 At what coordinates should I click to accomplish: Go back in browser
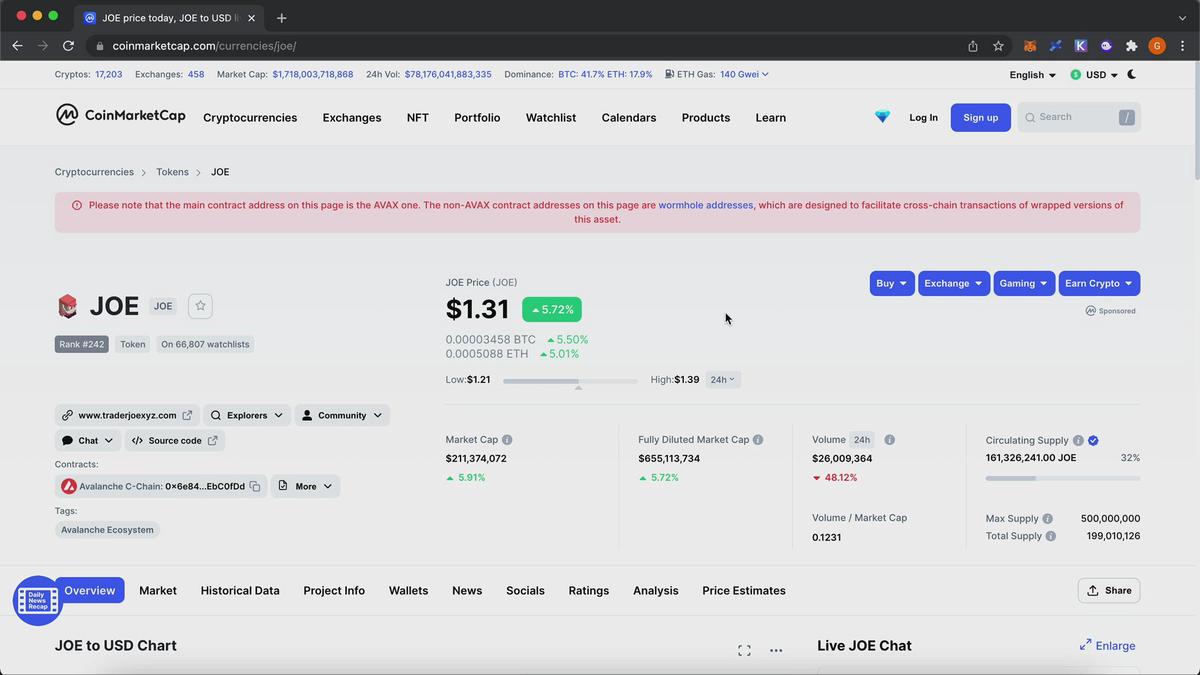click(17, 46)
